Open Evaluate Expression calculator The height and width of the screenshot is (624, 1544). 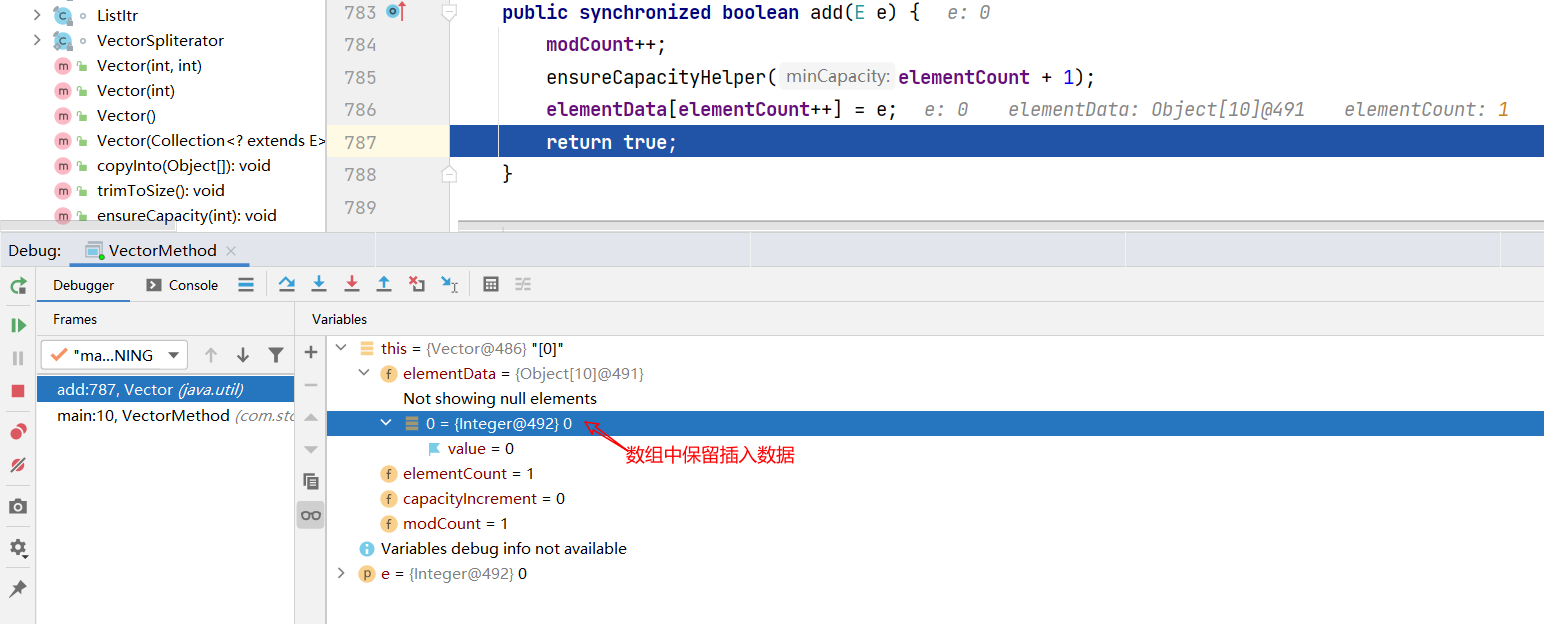click(491, 284)
